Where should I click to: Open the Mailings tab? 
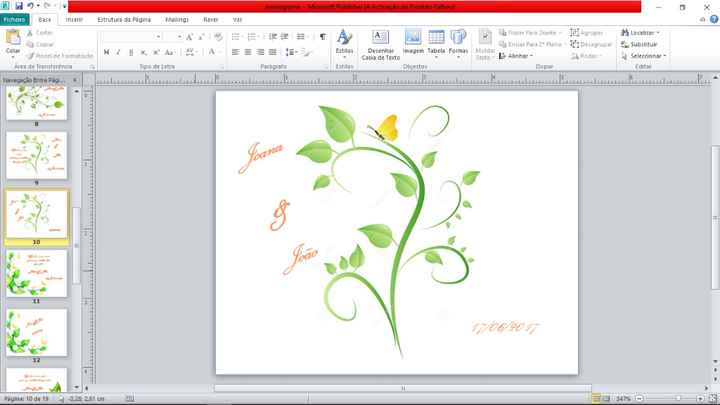pyautogui.click(x=177, y=20)
